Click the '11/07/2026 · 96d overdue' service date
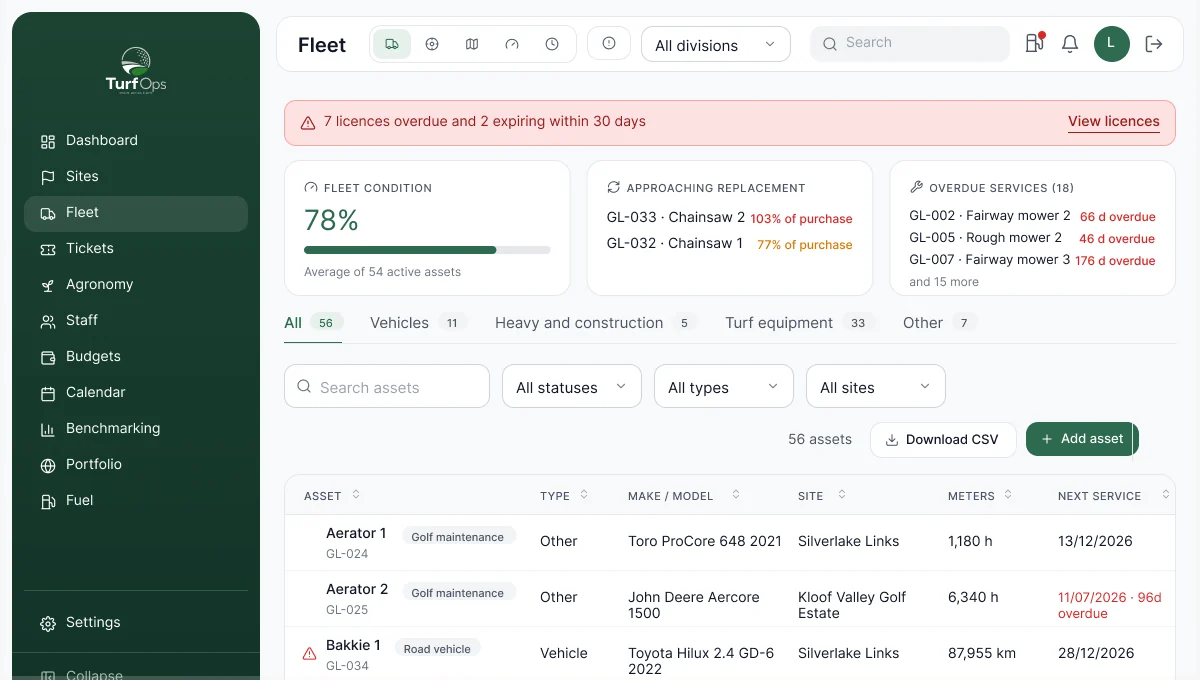The image size is (1200, 680). click(1110, 605)
